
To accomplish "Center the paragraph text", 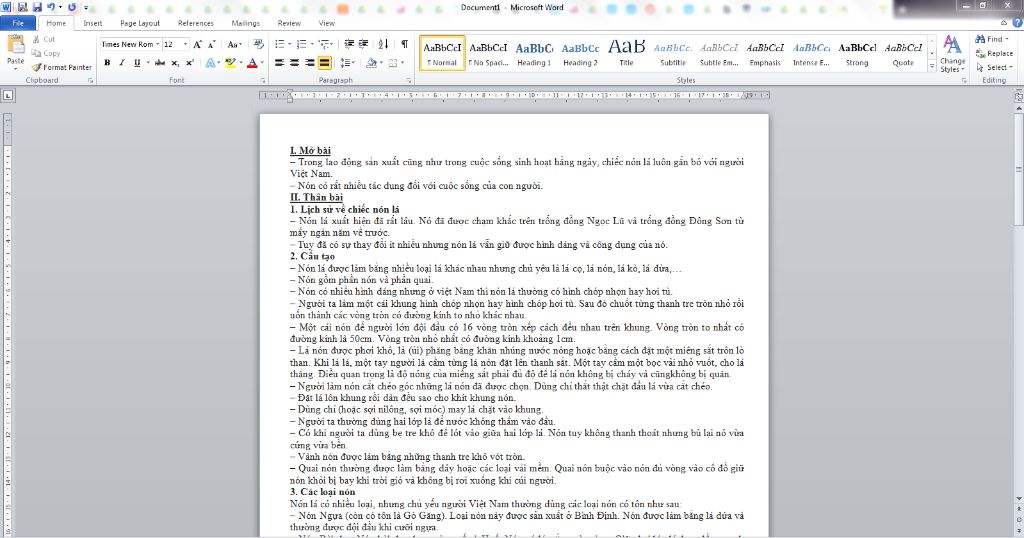I will (x=295, y=63).
